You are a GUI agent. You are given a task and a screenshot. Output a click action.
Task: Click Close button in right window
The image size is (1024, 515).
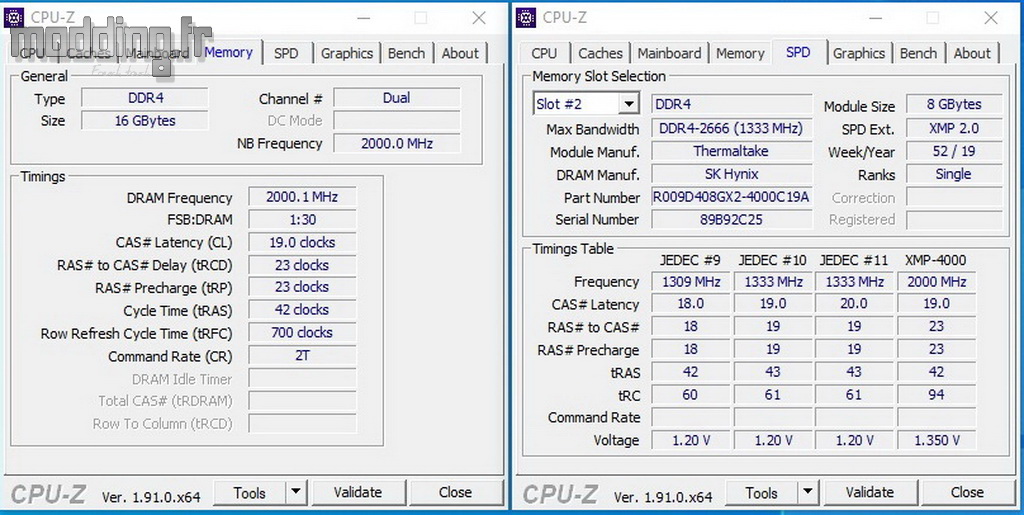(x=967, y=492)
